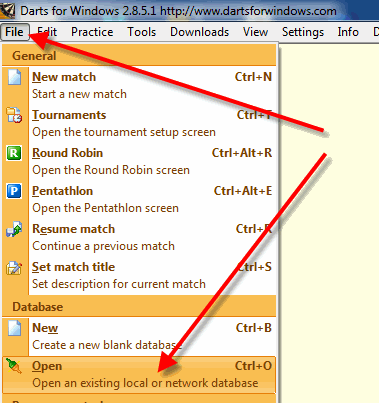This screenshot has width=379, height=403.
Task: Open the Edit menu
Action: pyautogui.click(x=47, y=32)
